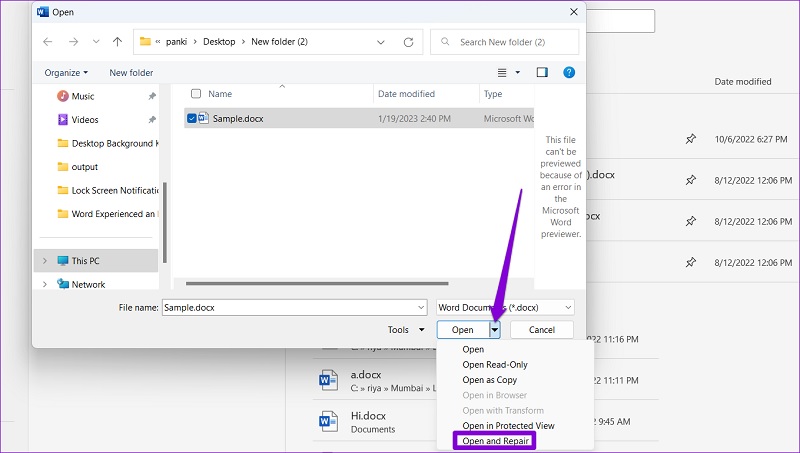Image resolution: width=800 pixels, height=453 pixels.
Task: Expand the This PC tree node
Action: [x=44, y=261]
